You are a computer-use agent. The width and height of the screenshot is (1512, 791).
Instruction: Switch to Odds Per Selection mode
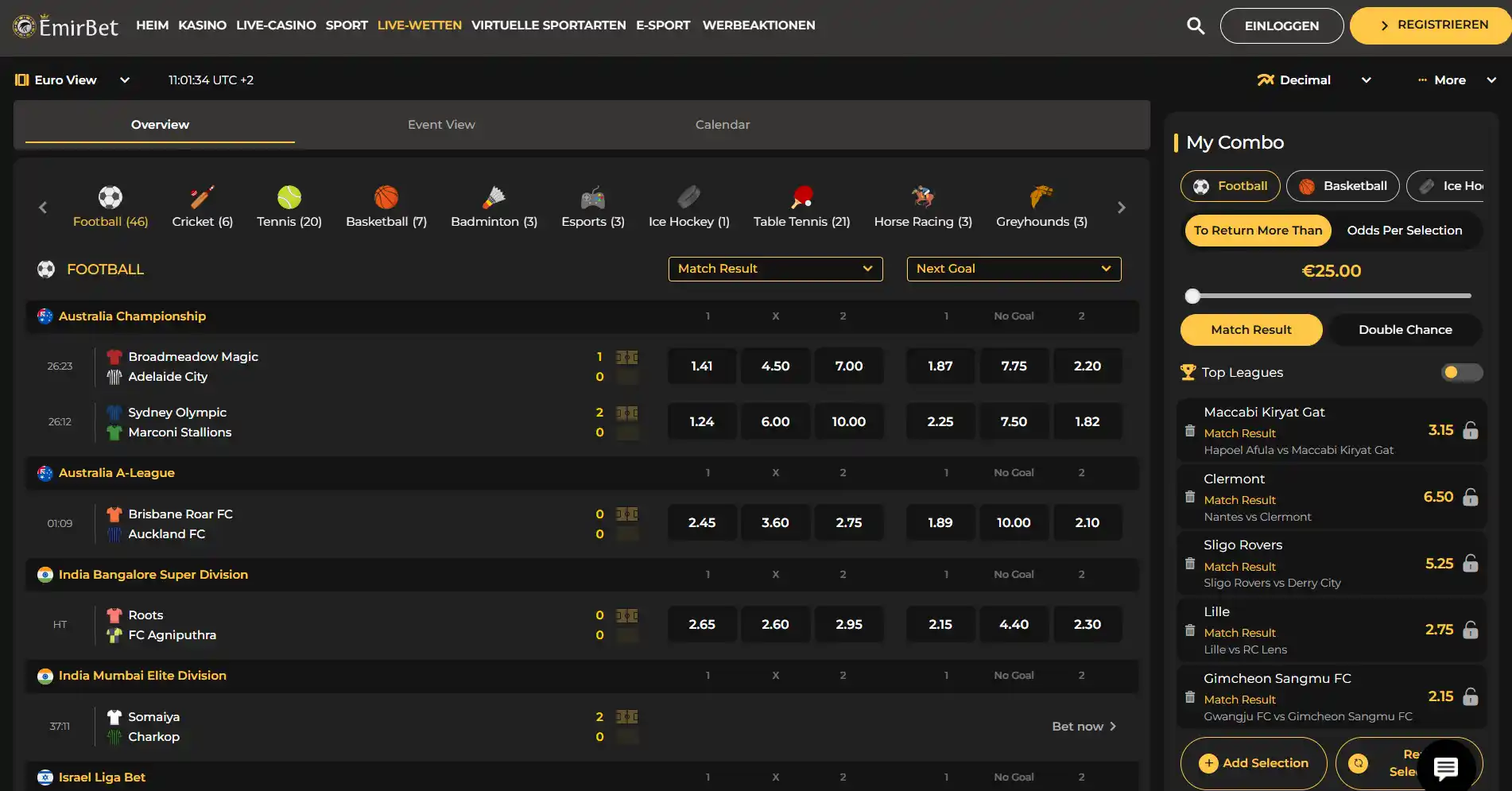(x=1404, y=231)
